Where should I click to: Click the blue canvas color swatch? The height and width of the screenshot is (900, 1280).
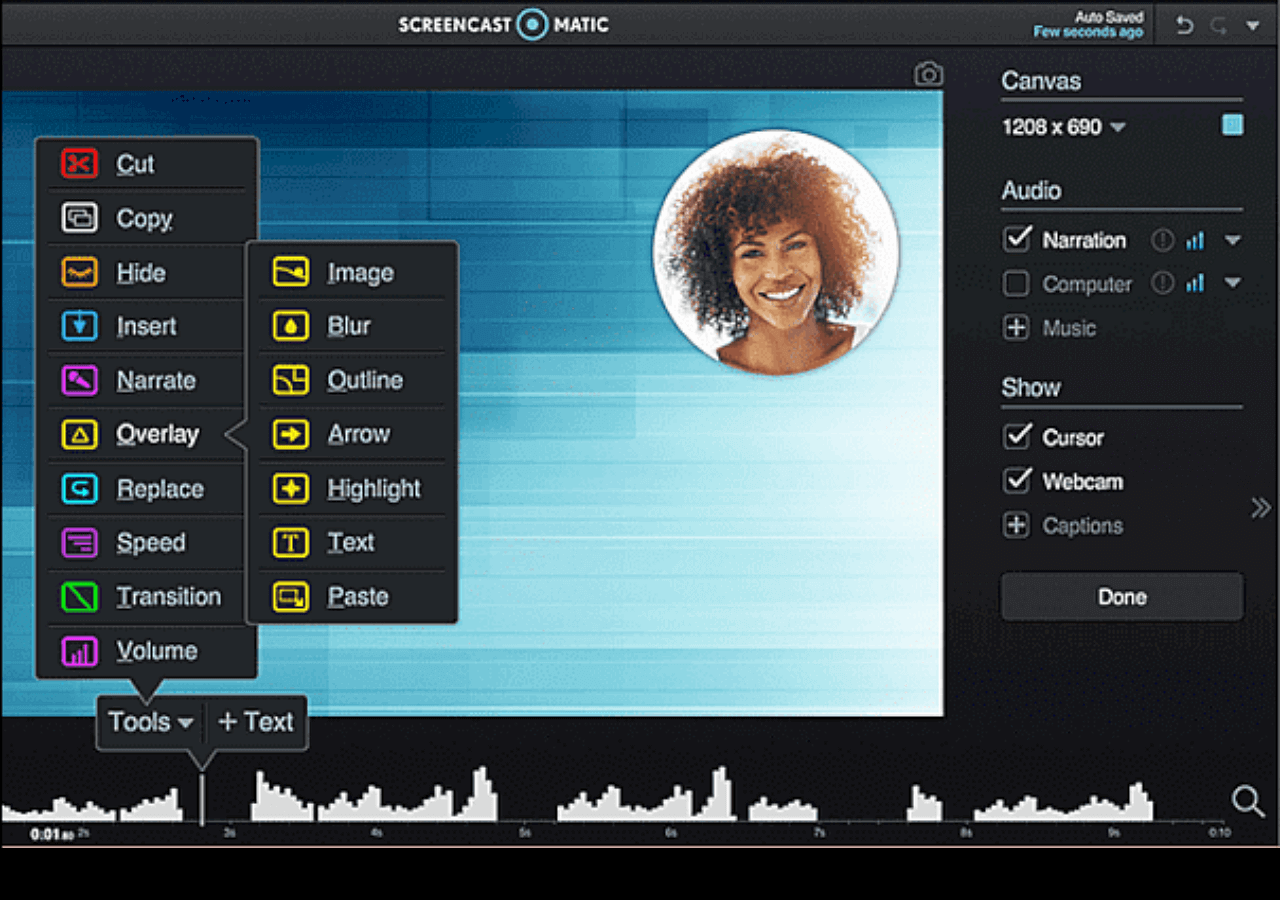point(1233,125)
